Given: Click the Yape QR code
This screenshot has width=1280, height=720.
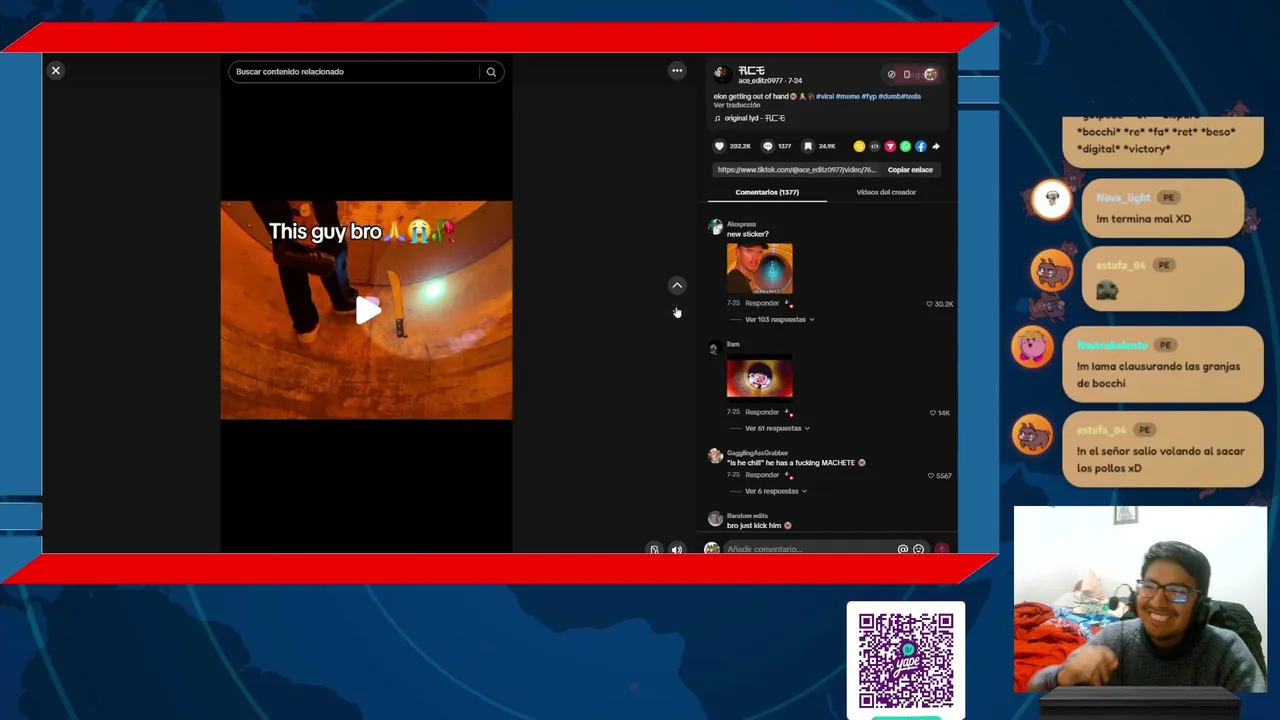Looking at the screenshot, I should click(906, 661).
